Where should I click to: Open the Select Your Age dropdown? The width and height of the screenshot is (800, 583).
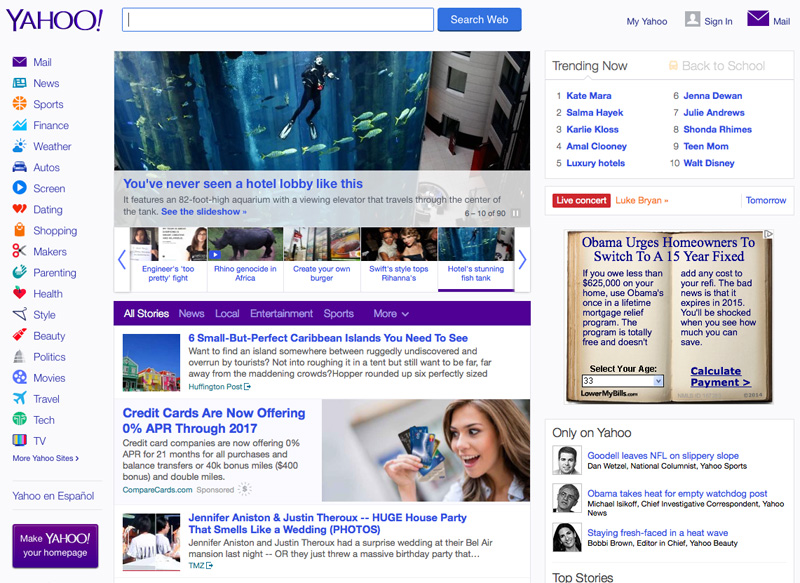(x=622, y=381)
